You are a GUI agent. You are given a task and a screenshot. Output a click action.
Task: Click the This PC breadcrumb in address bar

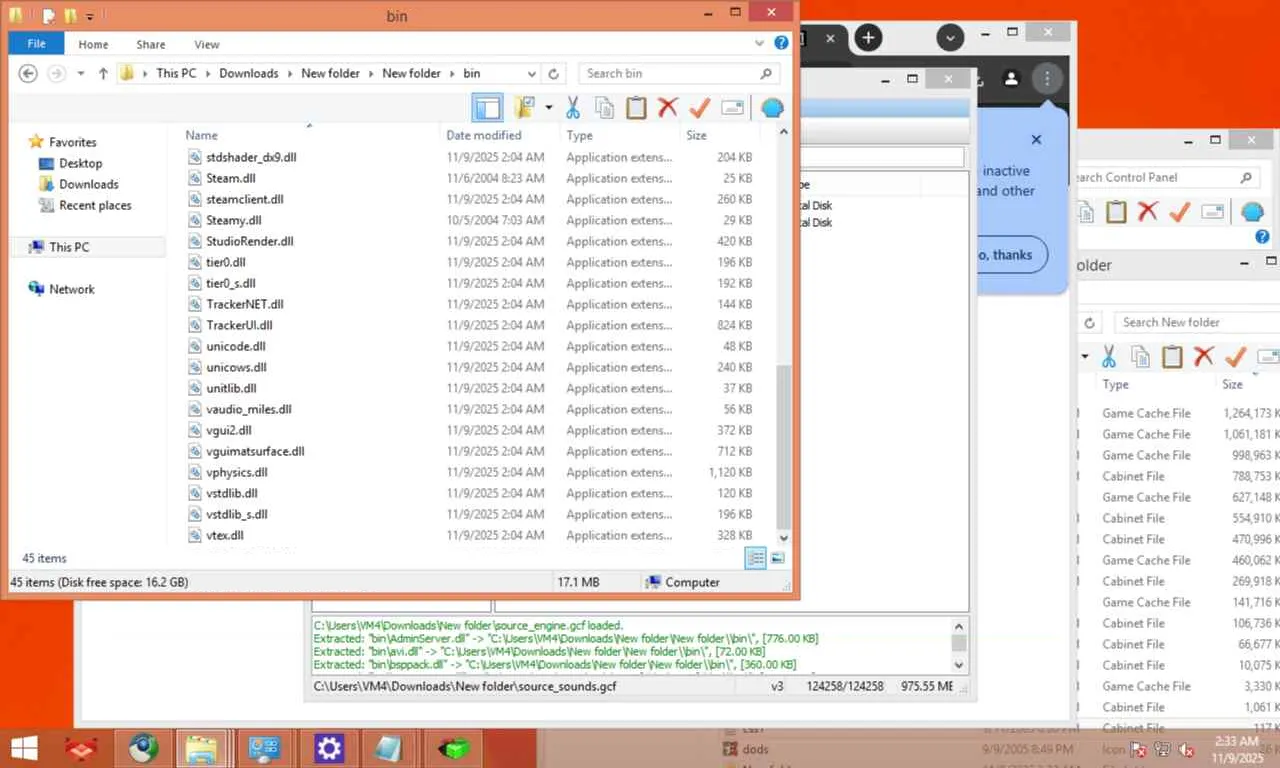click(176, 73)
